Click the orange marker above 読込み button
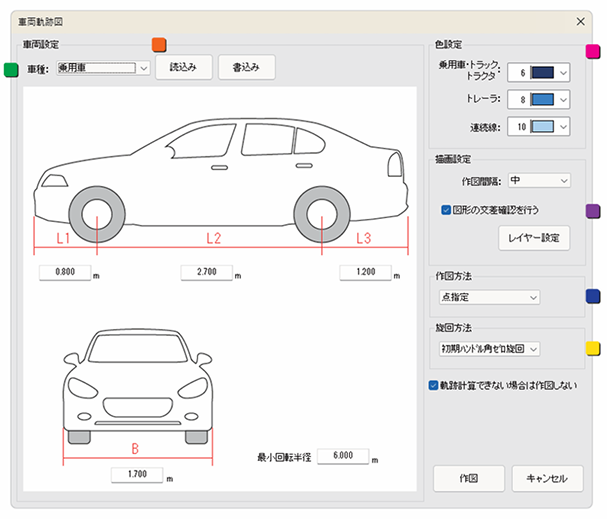 pos(158,44)
